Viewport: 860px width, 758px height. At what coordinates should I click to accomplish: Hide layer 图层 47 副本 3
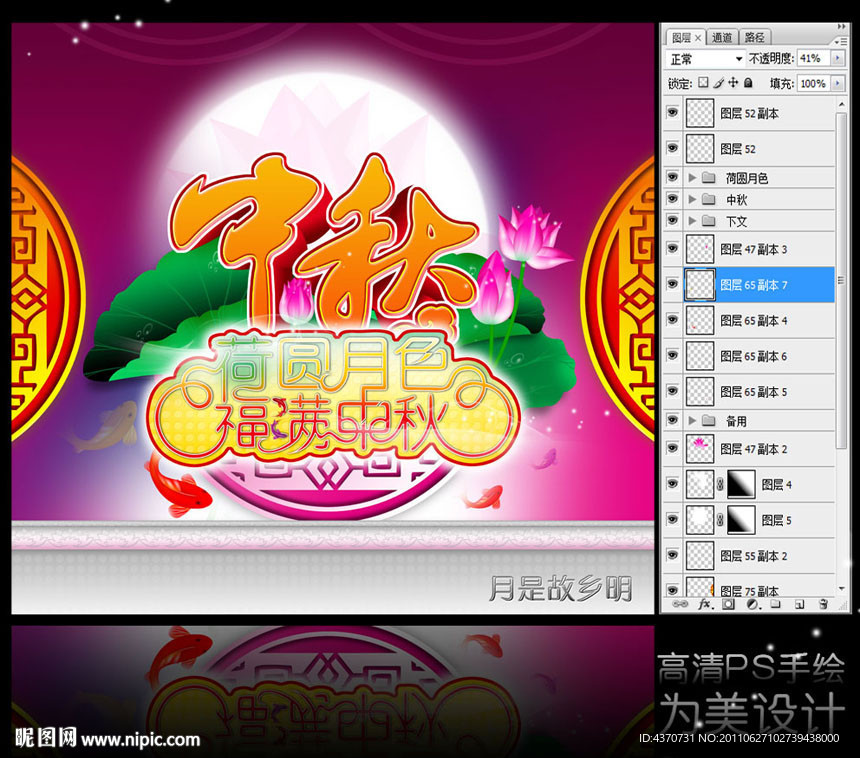coord(672,248)
